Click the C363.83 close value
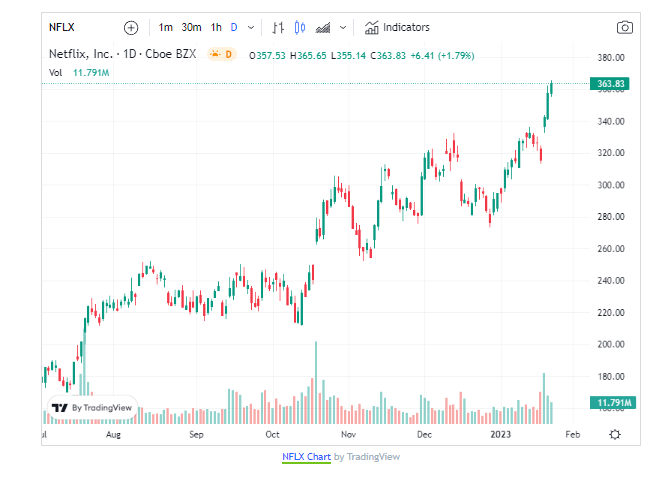 (388, 56)
